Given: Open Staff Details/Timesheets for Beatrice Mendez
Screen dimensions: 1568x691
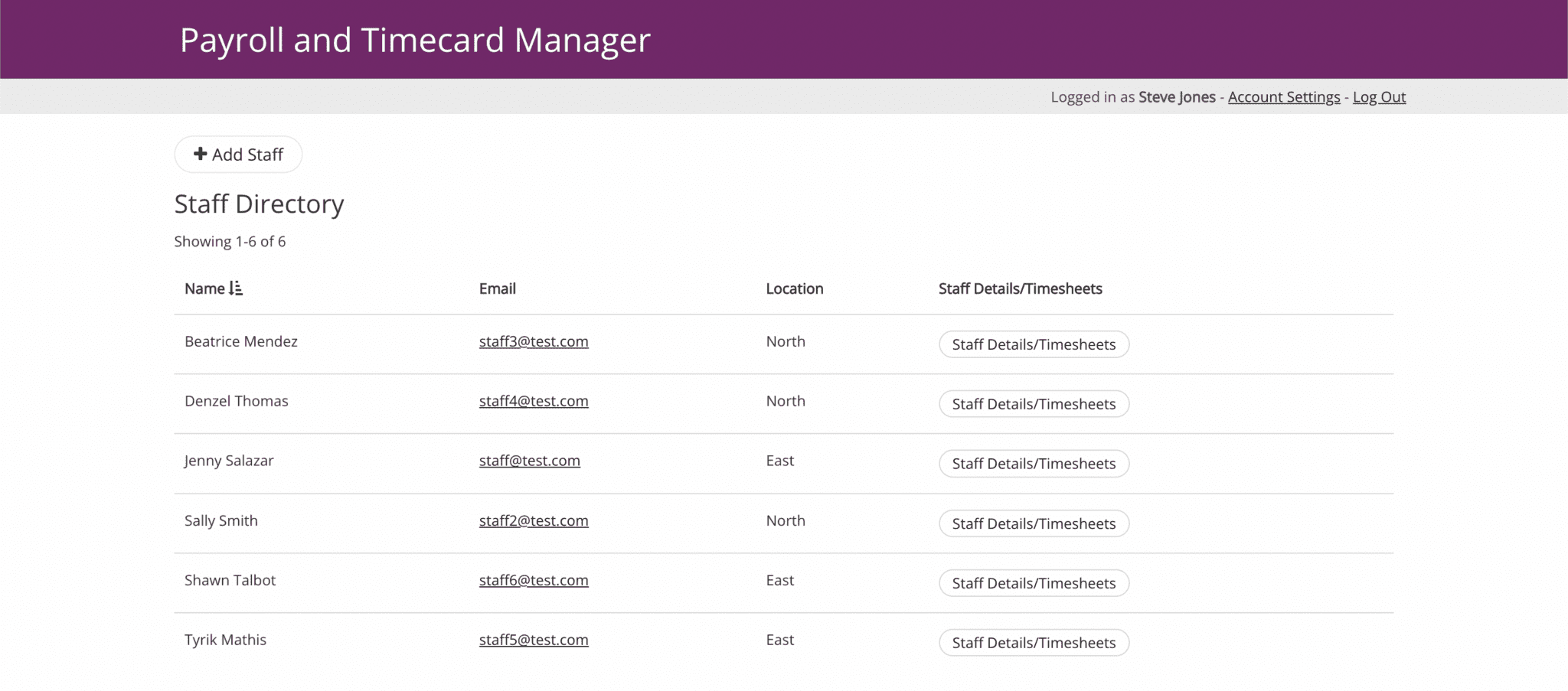Looking at the screenshot, I should point(1034,344).
